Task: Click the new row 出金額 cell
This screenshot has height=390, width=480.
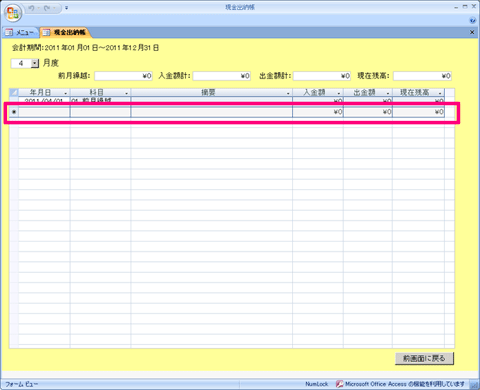Action: point(368,112)
